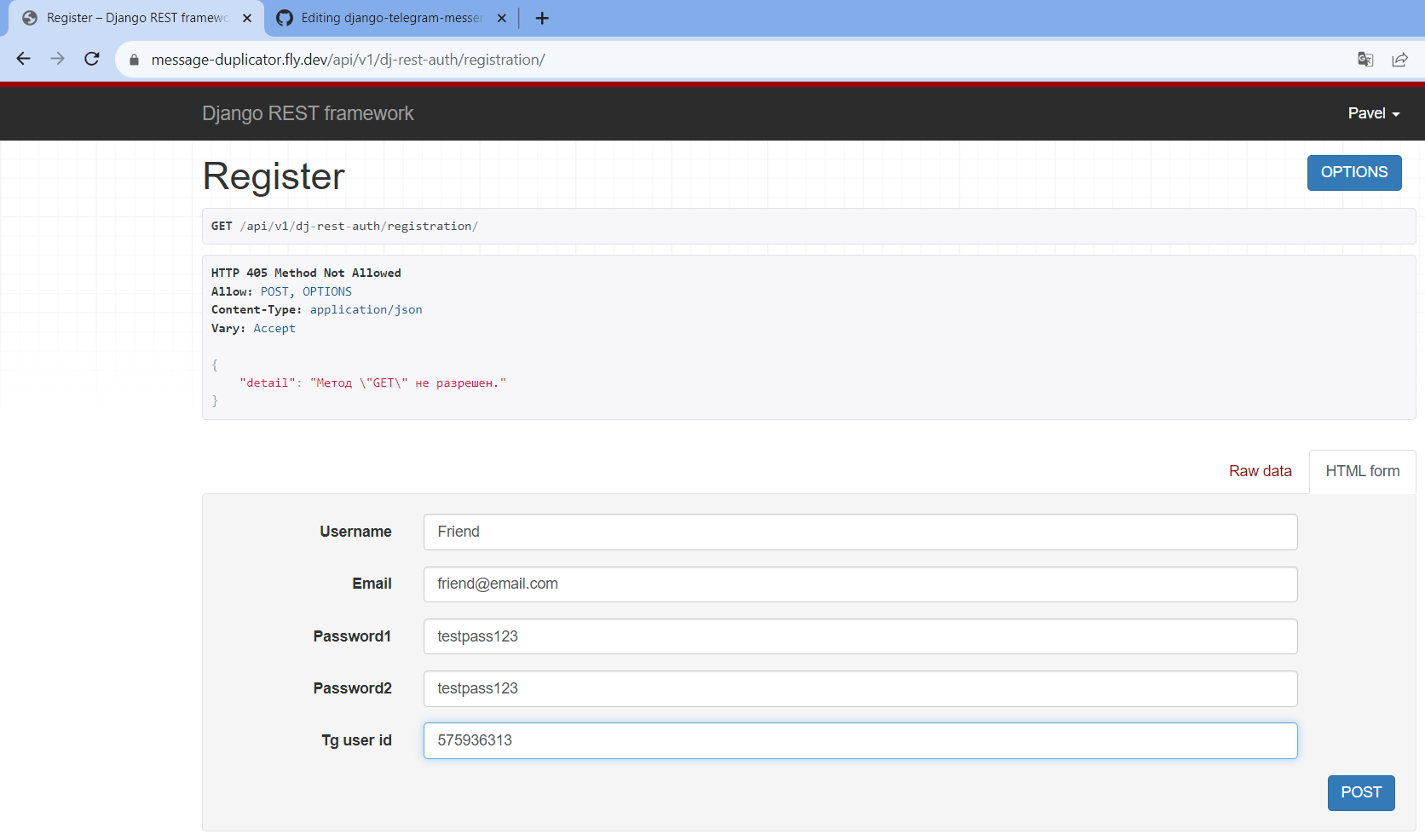The height and width of the screenshot is (840, 1425).
Task: Go back using the browser back arrow
Action: [23, 59]
